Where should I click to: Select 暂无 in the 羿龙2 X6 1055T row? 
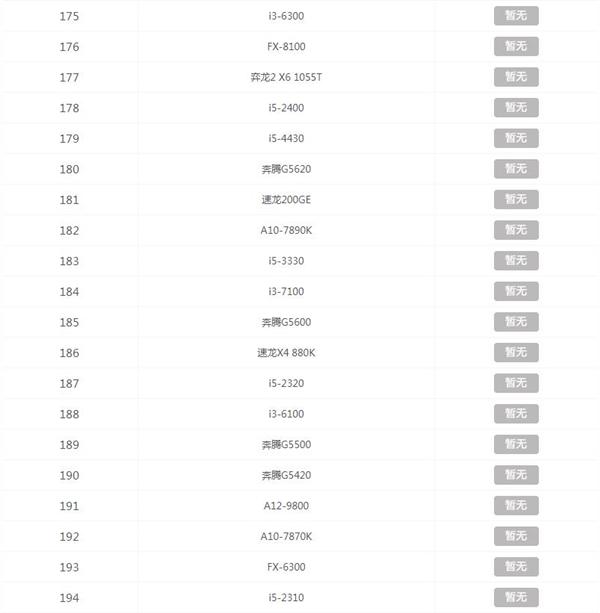click(x=515, y=77)
